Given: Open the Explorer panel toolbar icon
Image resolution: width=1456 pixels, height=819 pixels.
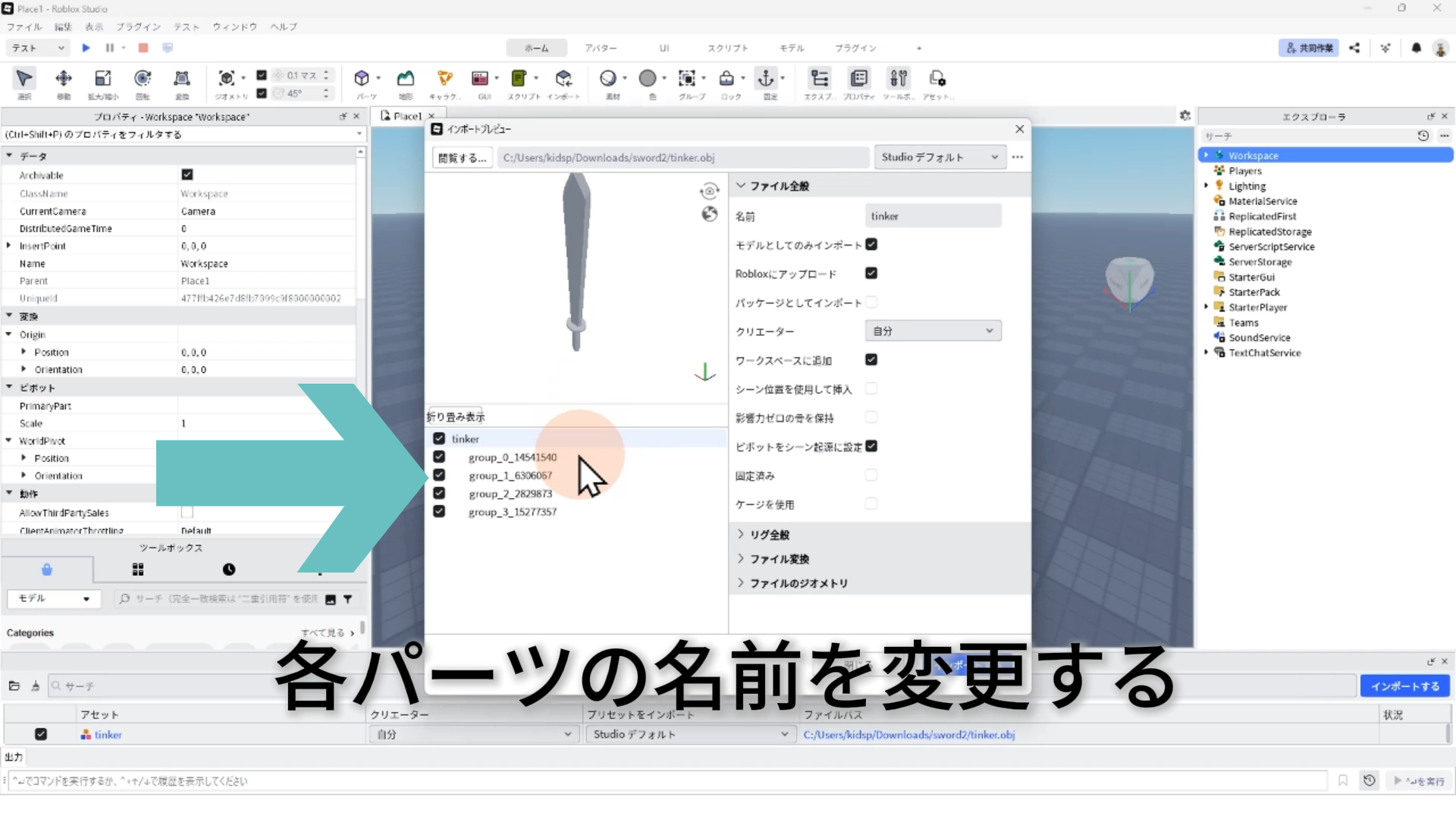Looking at the screenshot, I should [x=819, y=79].
